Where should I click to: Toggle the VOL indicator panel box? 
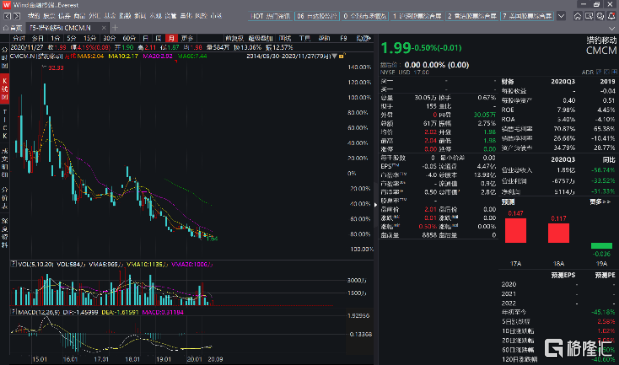pyautogui.click(x=13, y=264)
